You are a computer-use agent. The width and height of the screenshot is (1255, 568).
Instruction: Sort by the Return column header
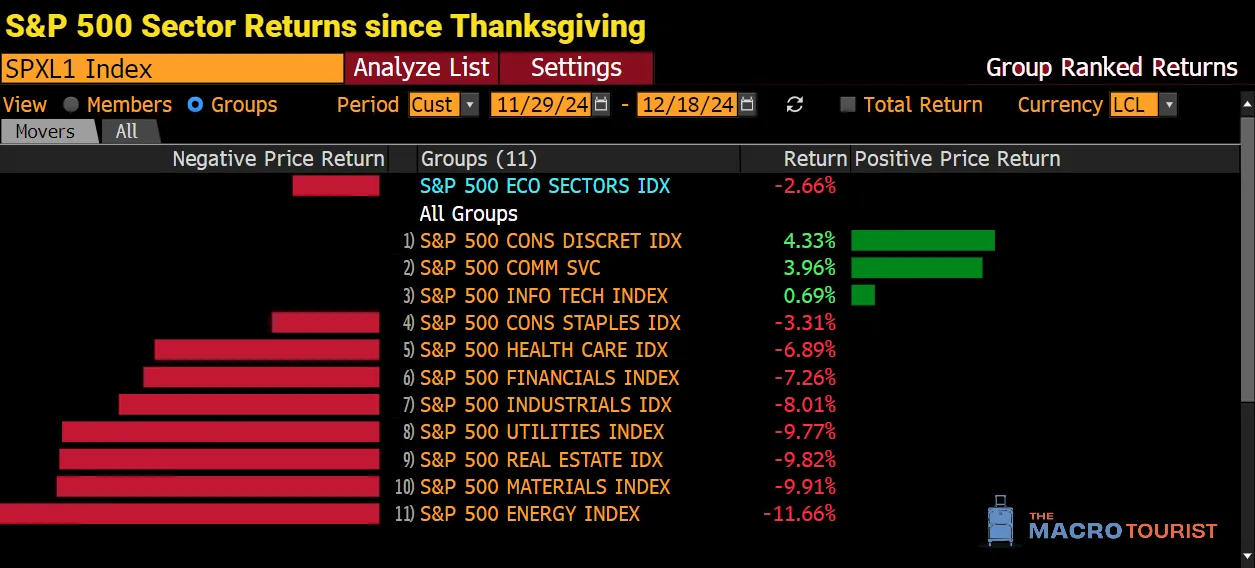815,159
